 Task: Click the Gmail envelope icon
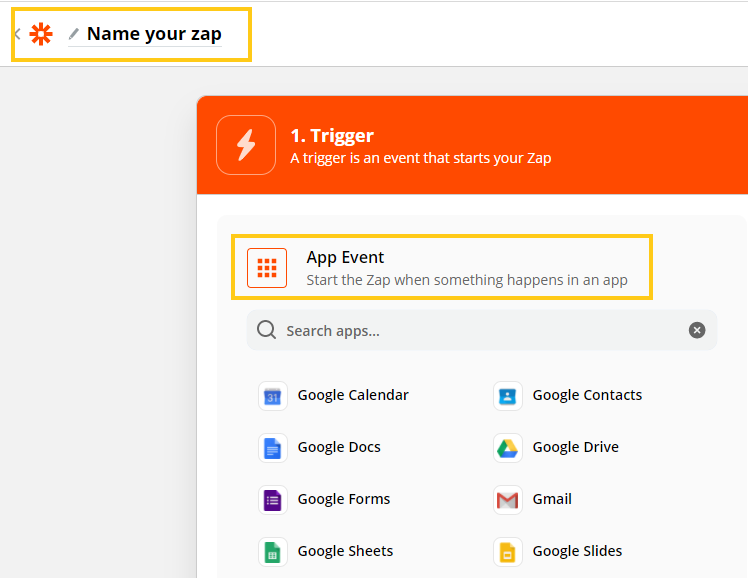[508, 500]
